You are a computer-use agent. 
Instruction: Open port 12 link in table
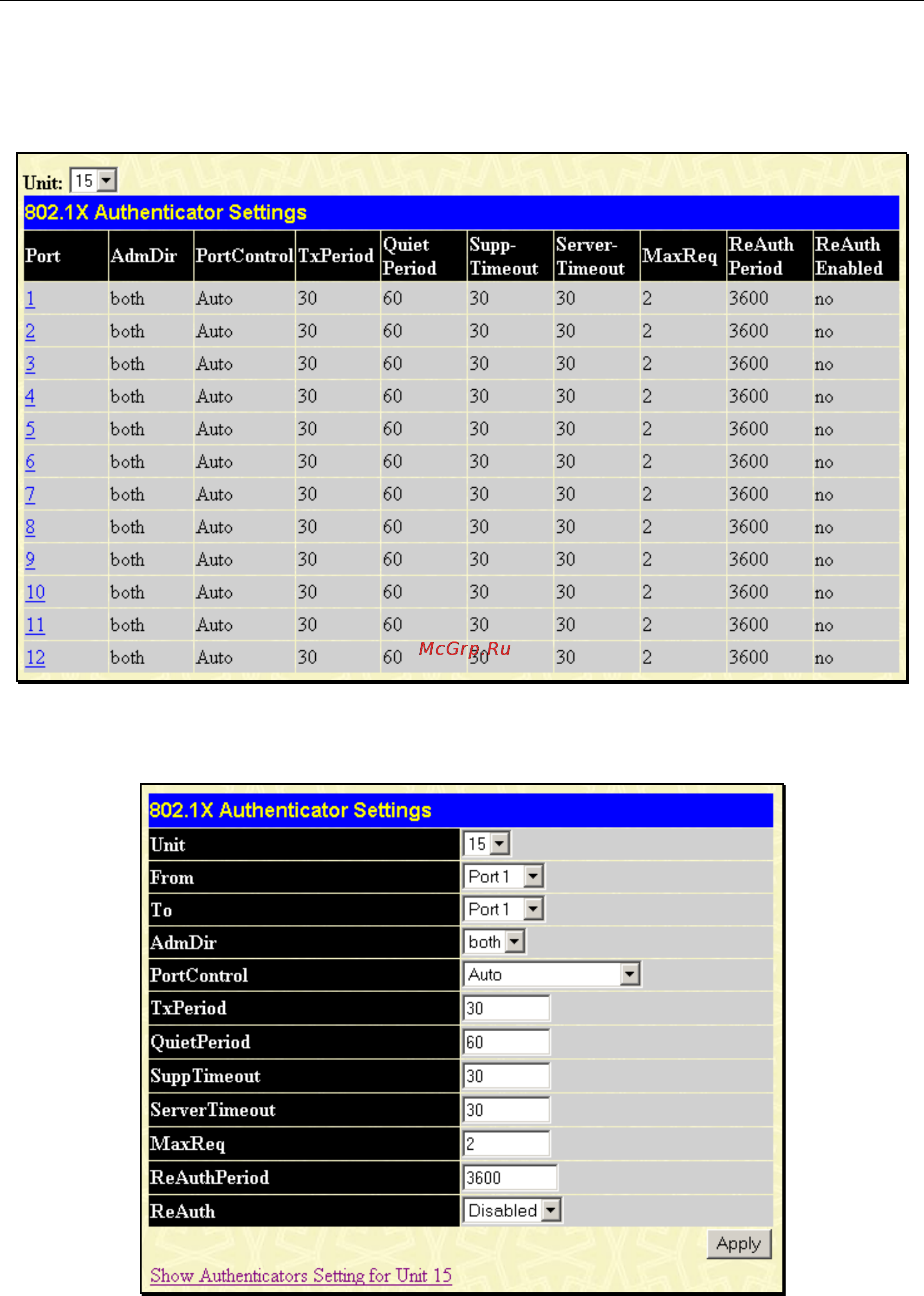click(x=35, y=657)
